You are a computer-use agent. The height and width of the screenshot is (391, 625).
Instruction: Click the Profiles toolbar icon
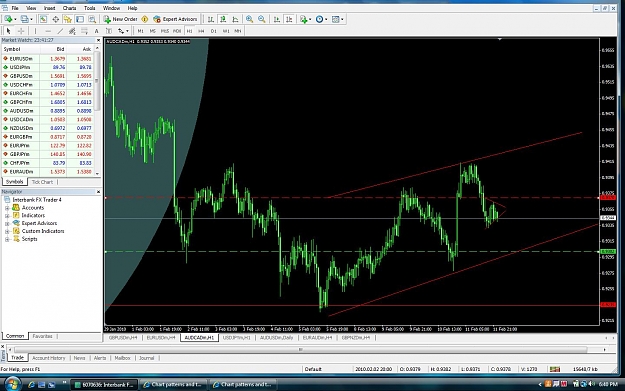pos(25,19)
